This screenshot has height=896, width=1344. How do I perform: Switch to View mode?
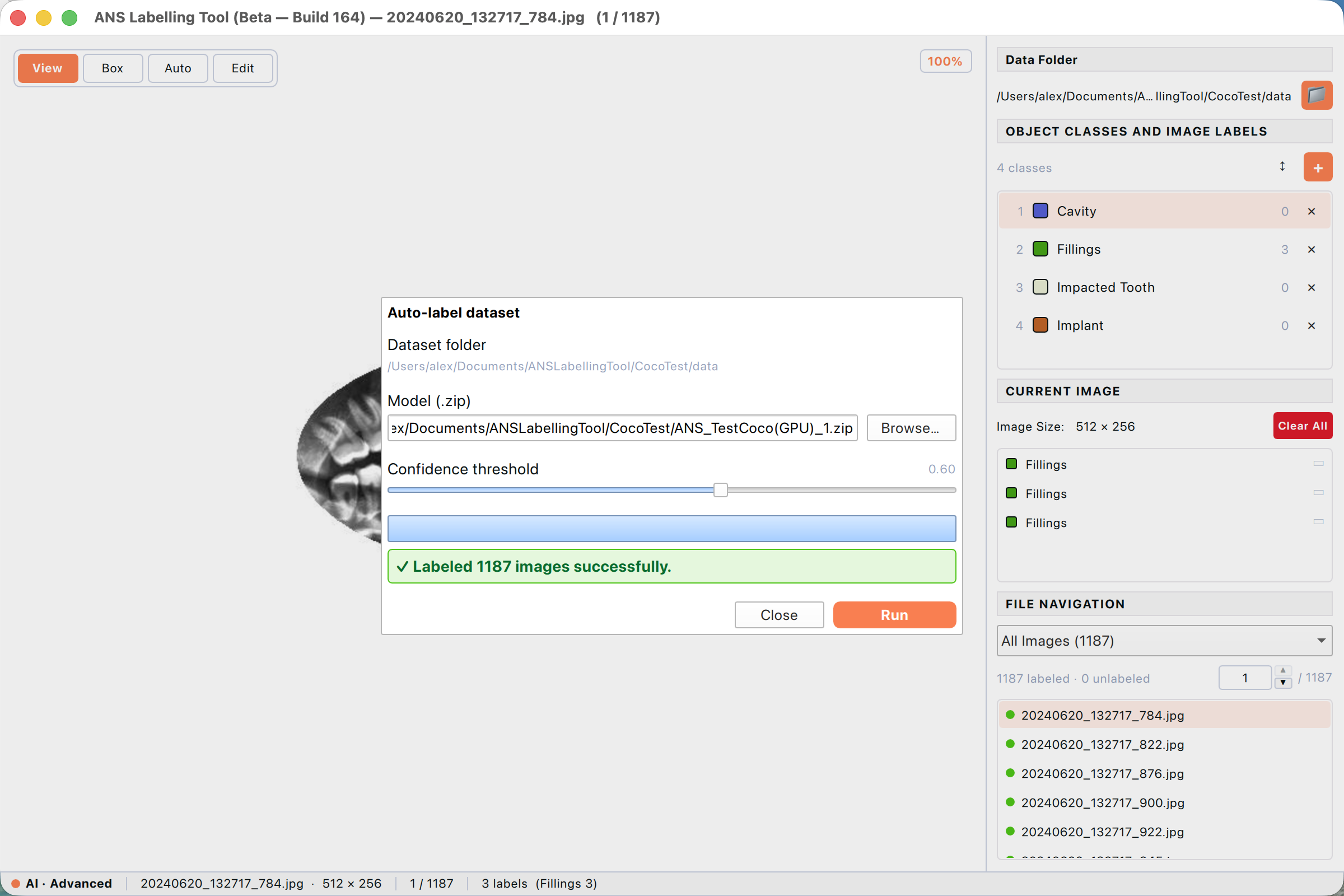(48, 68)
